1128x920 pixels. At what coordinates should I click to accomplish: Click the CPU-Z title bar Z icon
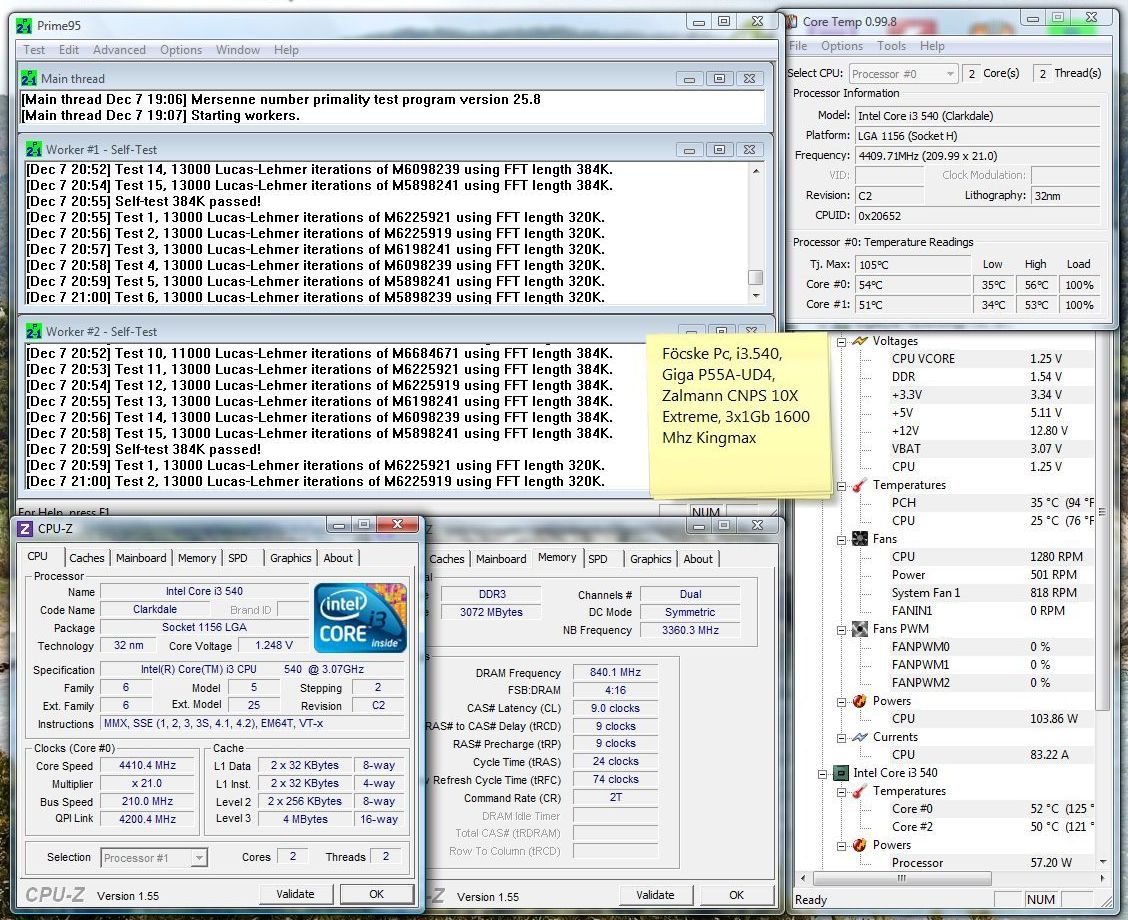pos(24,529)
